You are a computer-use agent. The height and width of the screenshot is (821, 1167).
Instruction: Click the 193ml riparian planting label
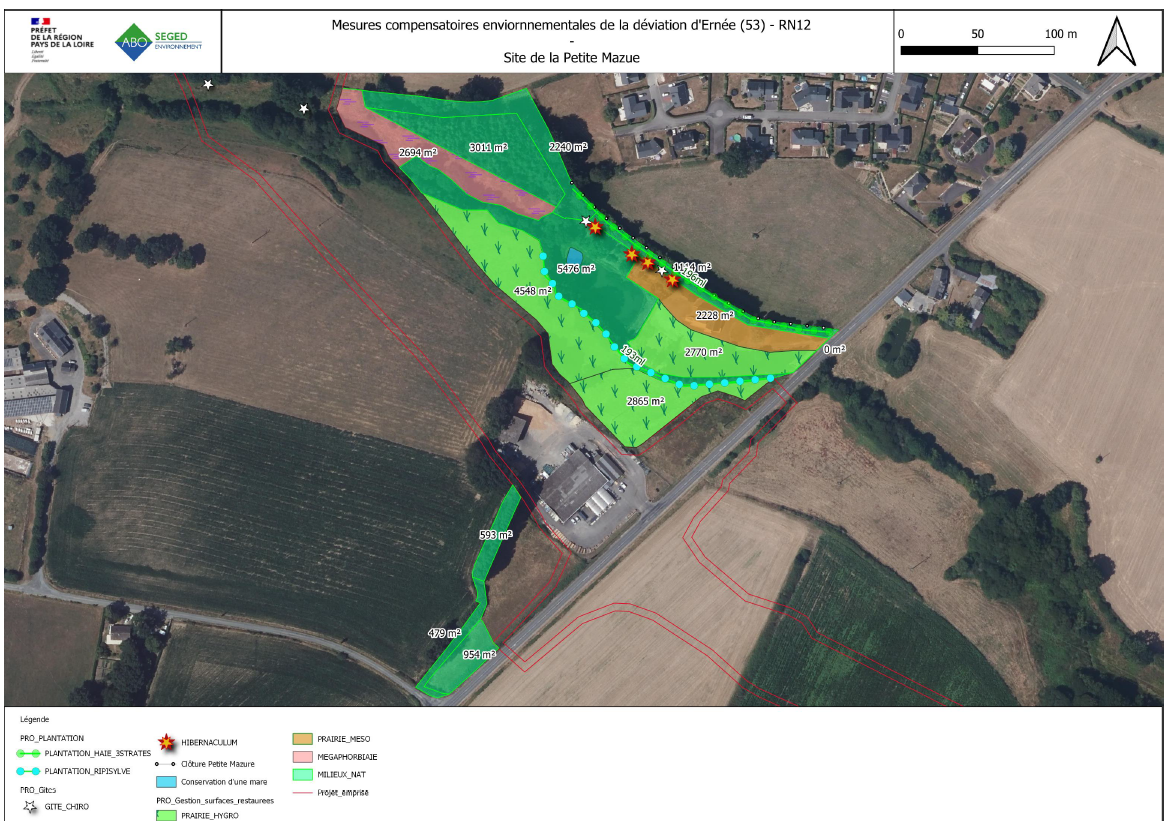click(632, 354)
